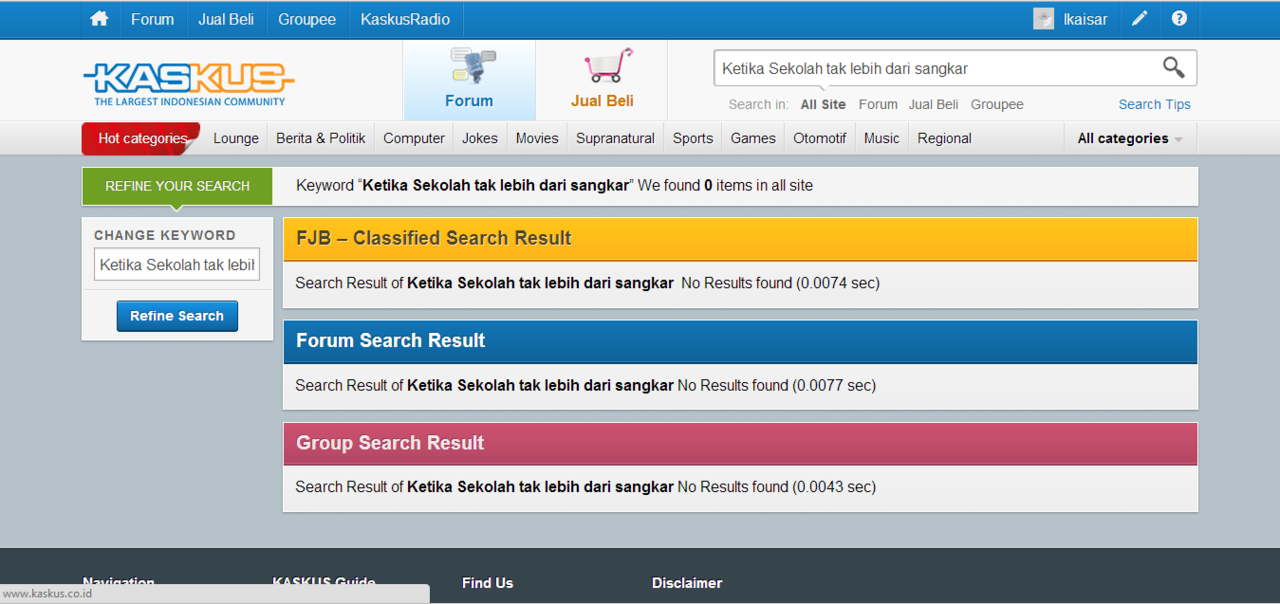Open Jual Beli in top bar
Screen dimensions: 1280x604
tap(226, 19)
